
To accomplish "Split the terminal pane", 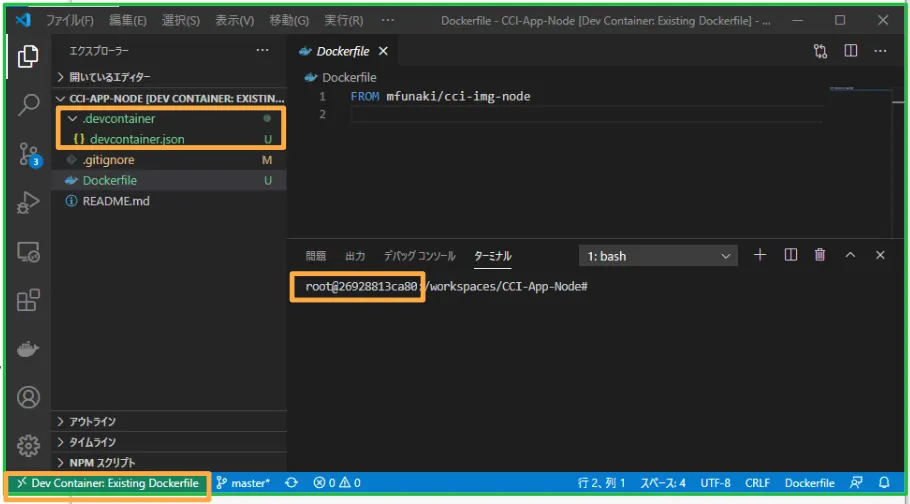I will pyautogui.click(x=790, y=255).
